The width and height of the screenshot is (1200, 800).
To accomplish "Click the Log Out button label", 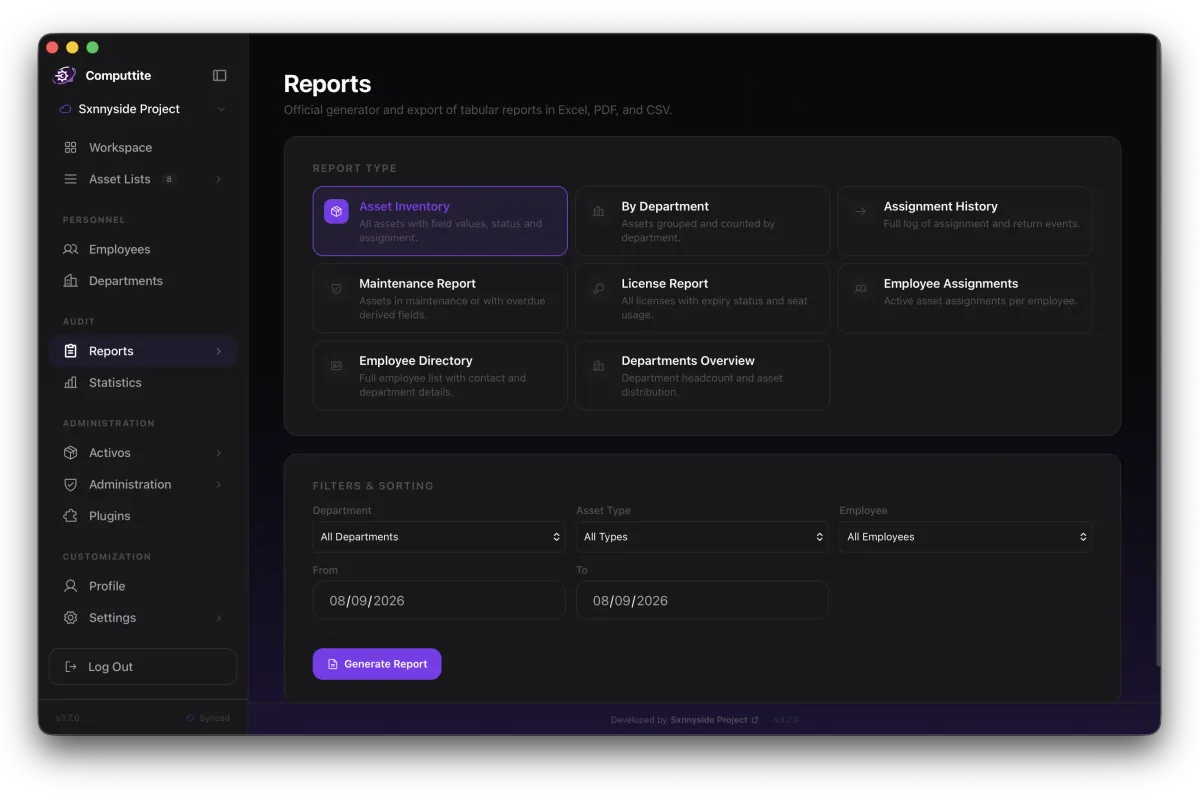I will (x=110, y=667).
